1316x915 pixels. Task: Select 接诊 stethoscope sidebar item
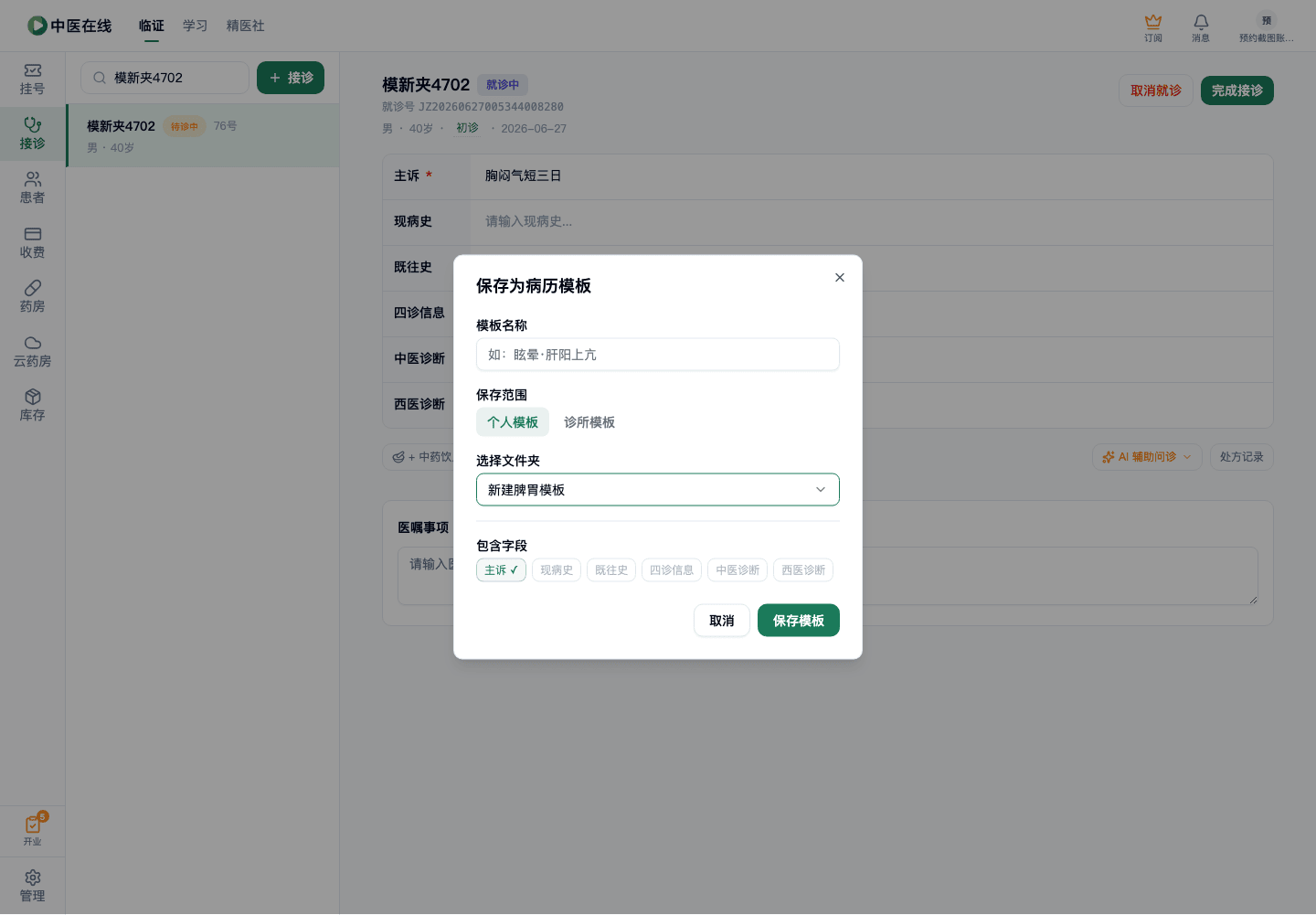click(33, 134)
